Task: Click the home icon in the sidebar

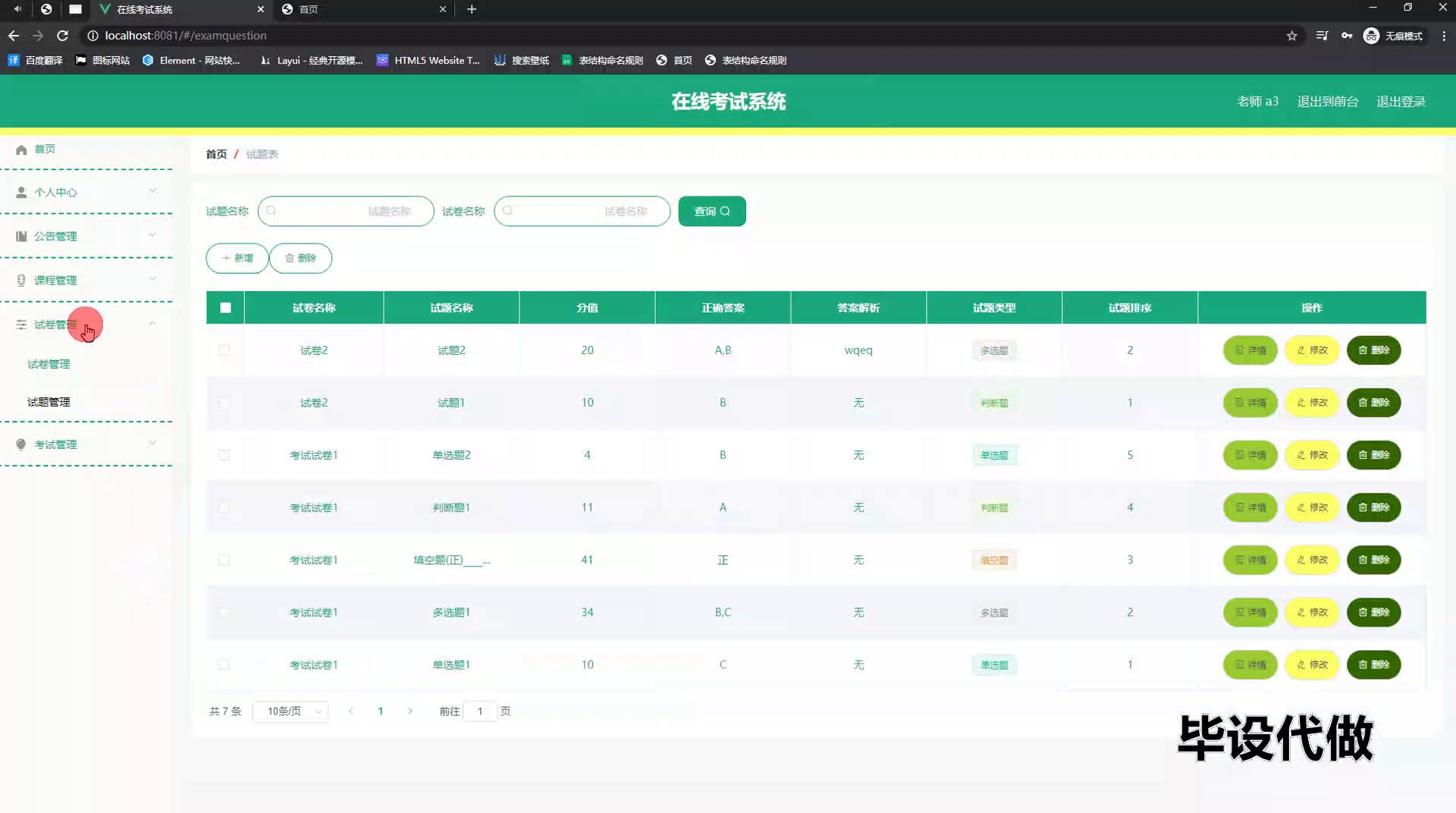Action: (21, 149)
